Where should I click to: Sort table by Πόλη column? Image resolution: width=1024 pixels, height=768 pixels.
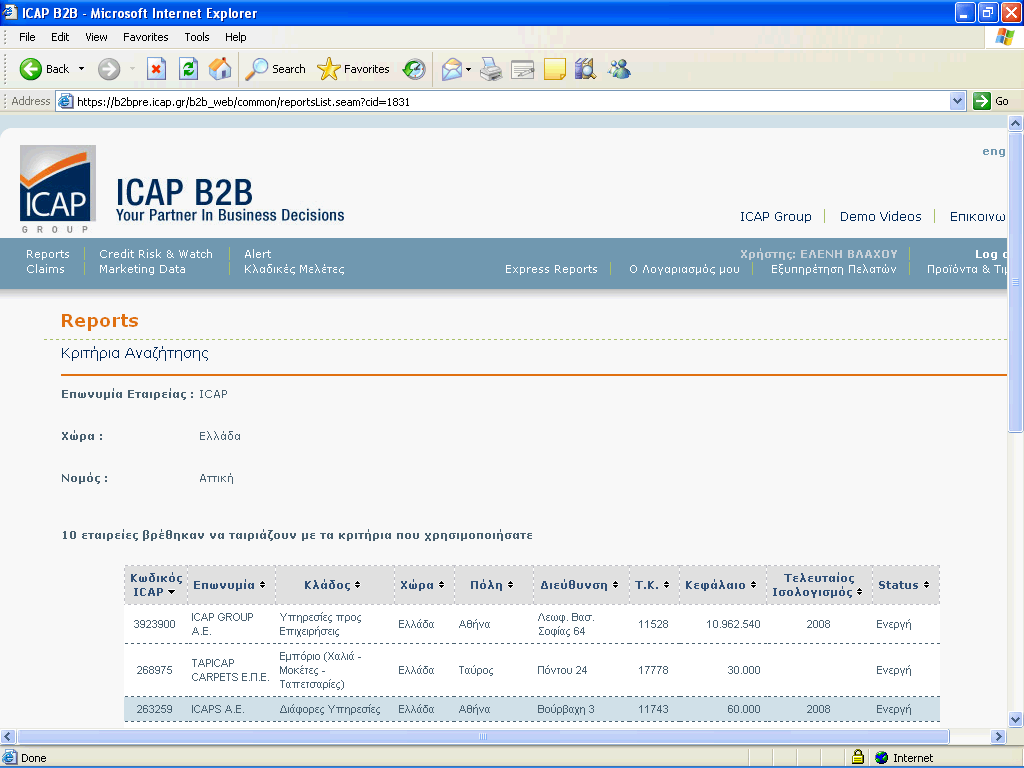pos(492,585)
